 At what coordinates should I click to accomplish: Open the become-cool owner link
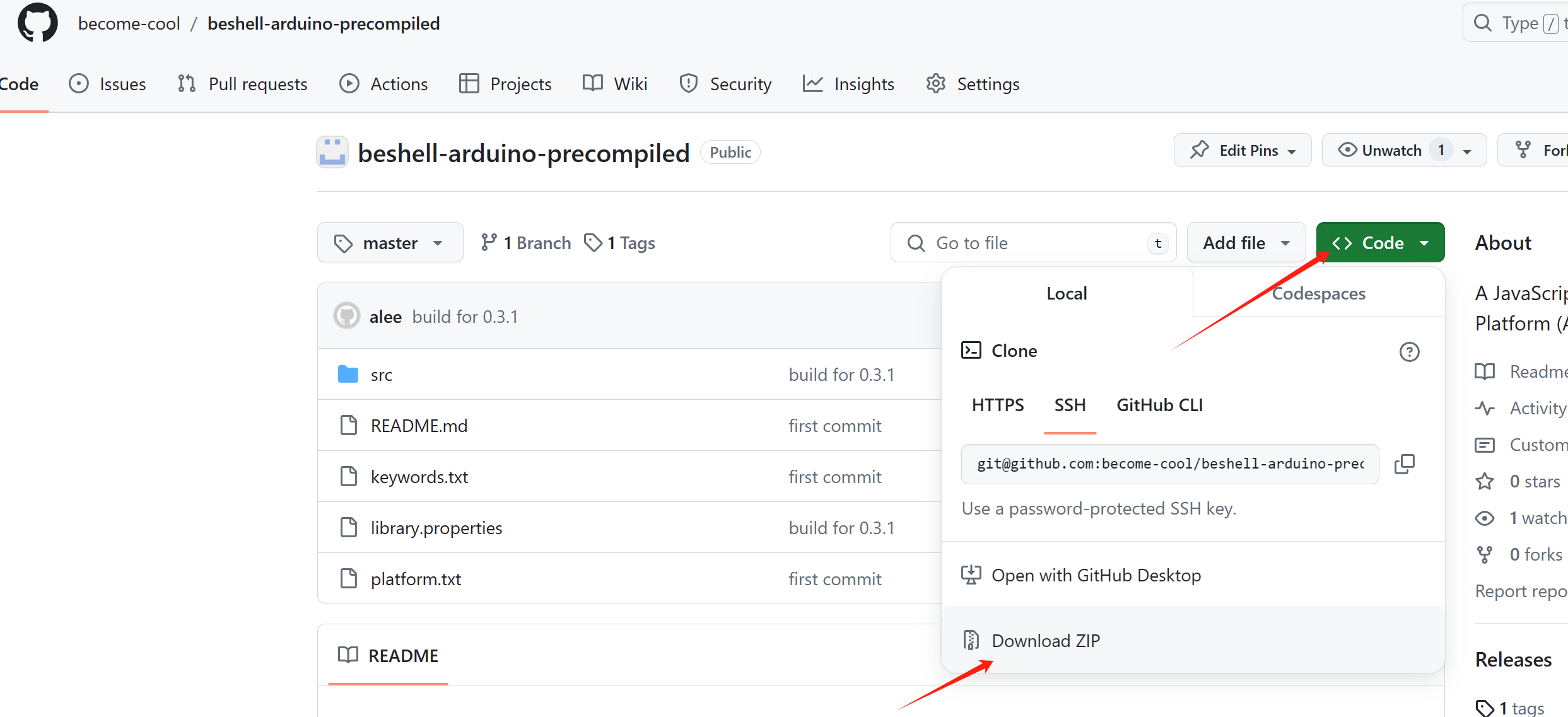click(129, 23)
